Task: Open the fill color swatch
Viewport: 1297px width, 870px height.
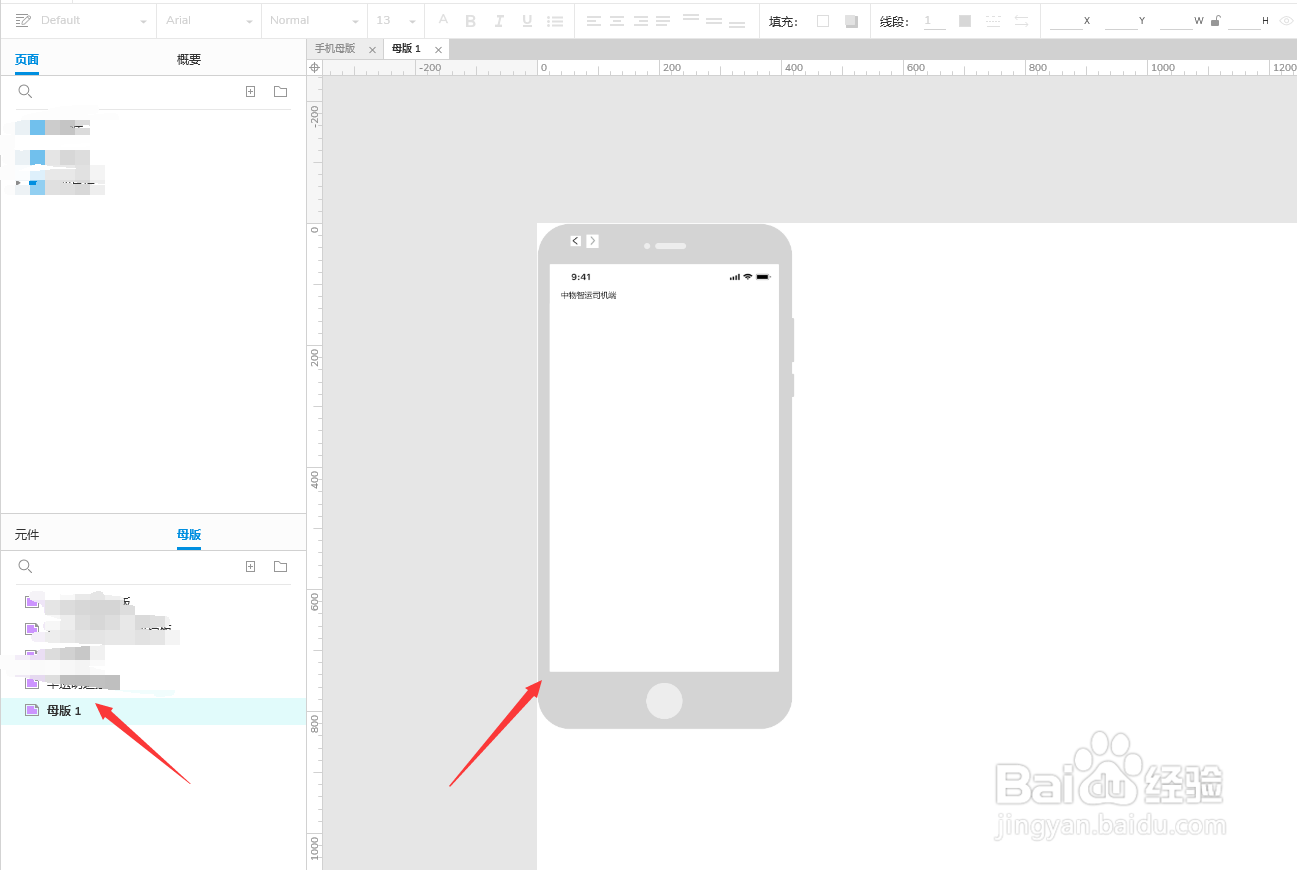Action: (x=823, y=21)
